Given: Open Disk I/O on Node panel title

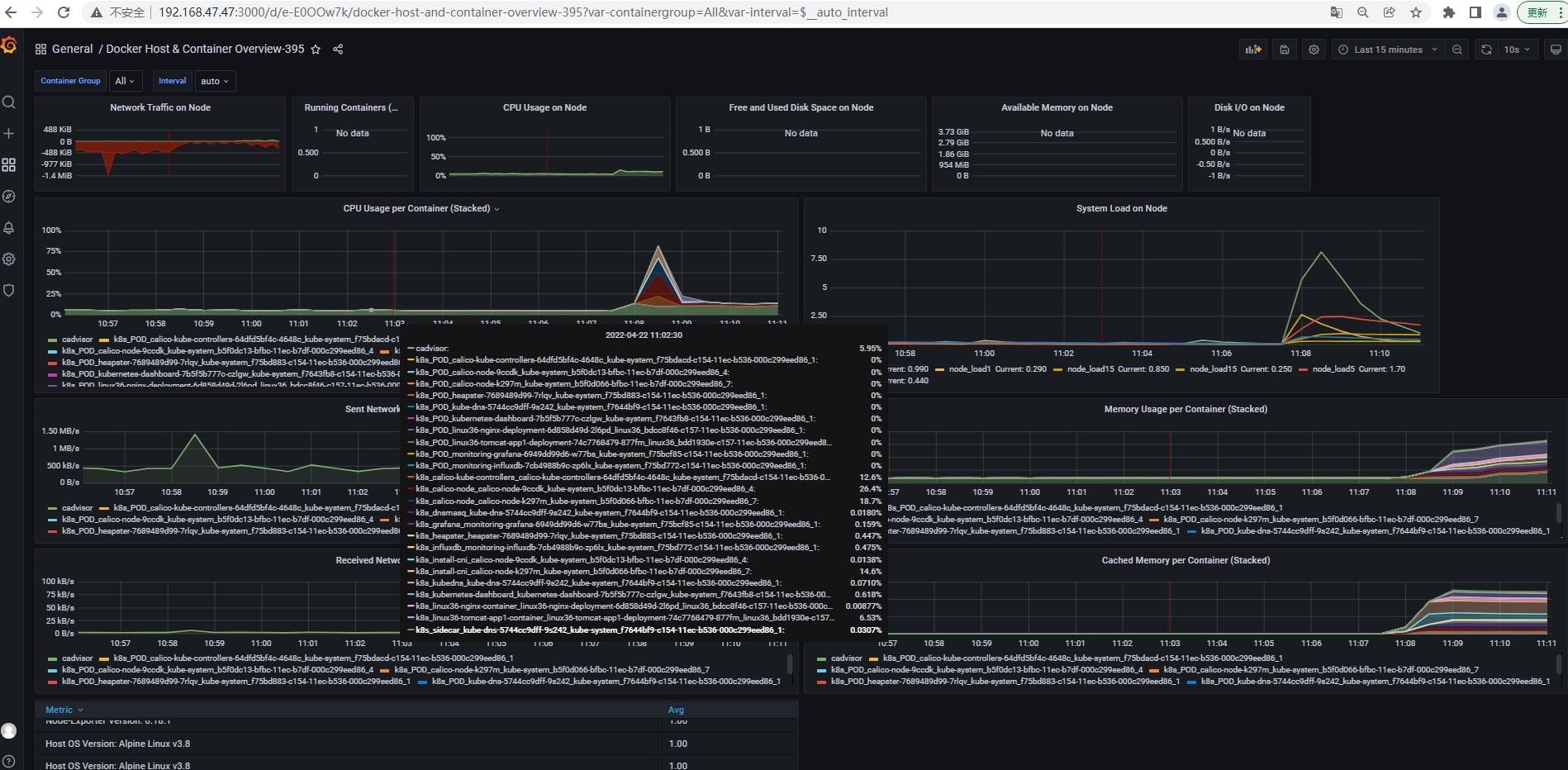Looking at the screenshot, I should 1249,108.
